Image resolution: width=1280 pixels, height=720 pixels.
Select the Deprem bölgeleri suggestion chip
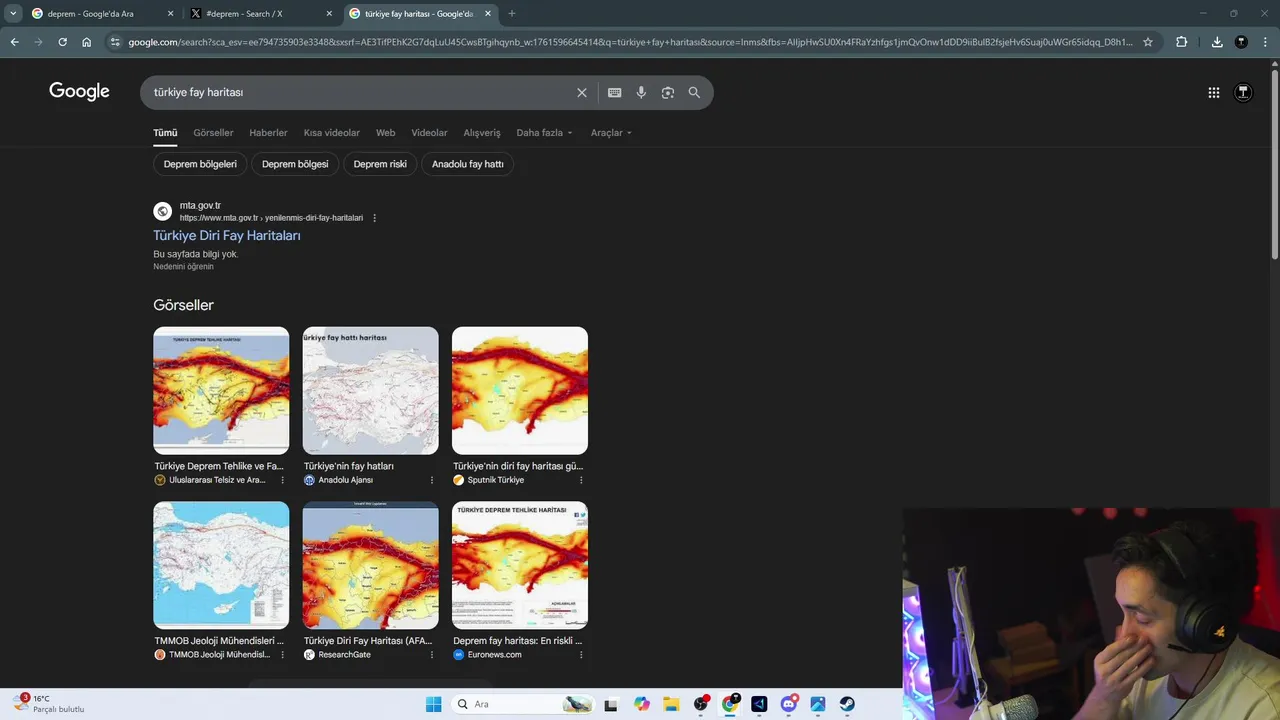click(200, 164)
